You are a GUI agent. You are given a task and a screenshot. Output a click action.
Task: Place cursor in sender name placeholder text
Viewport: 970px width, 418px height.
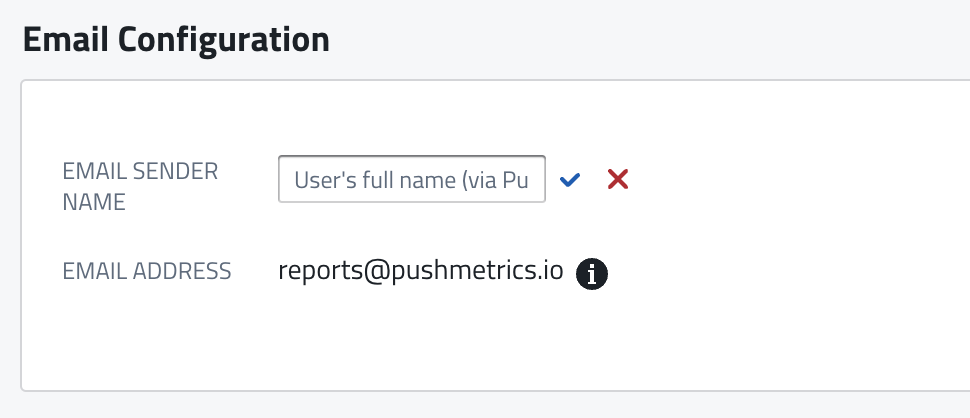click(x=411, y=180)
